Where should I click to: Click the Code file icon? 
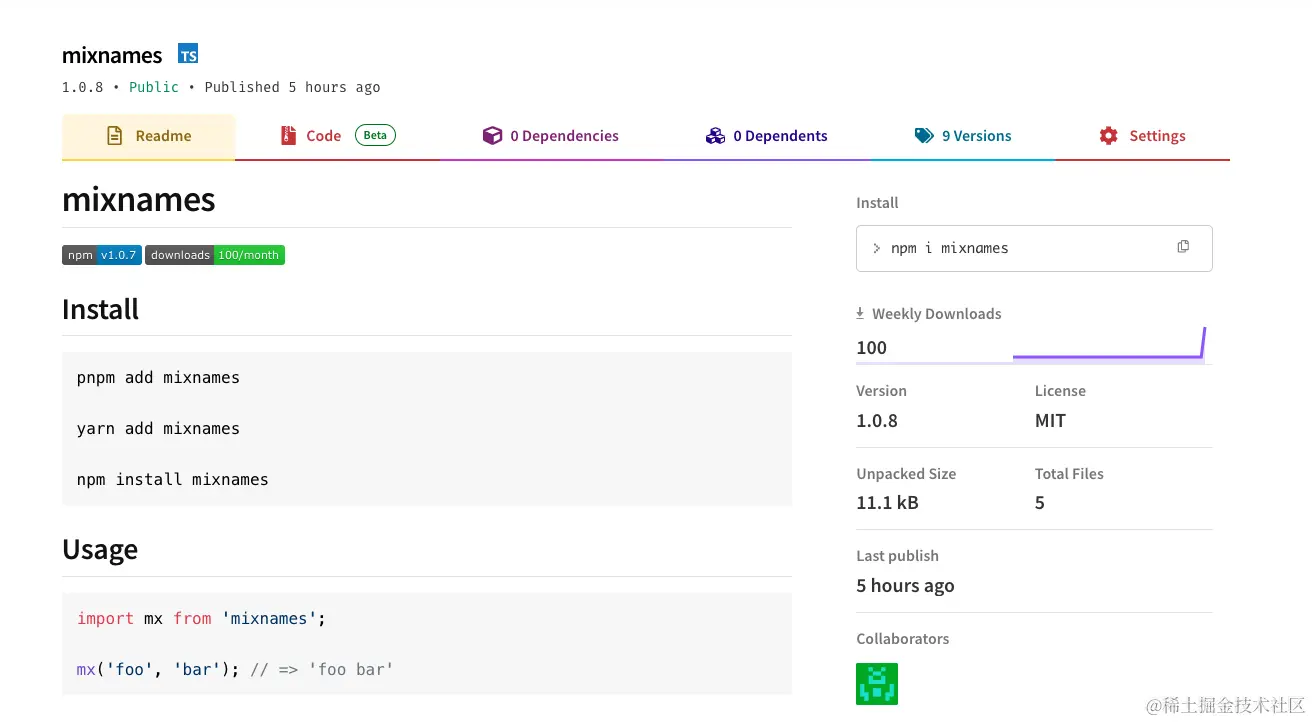pyautogui.click(x=289, y=136)
